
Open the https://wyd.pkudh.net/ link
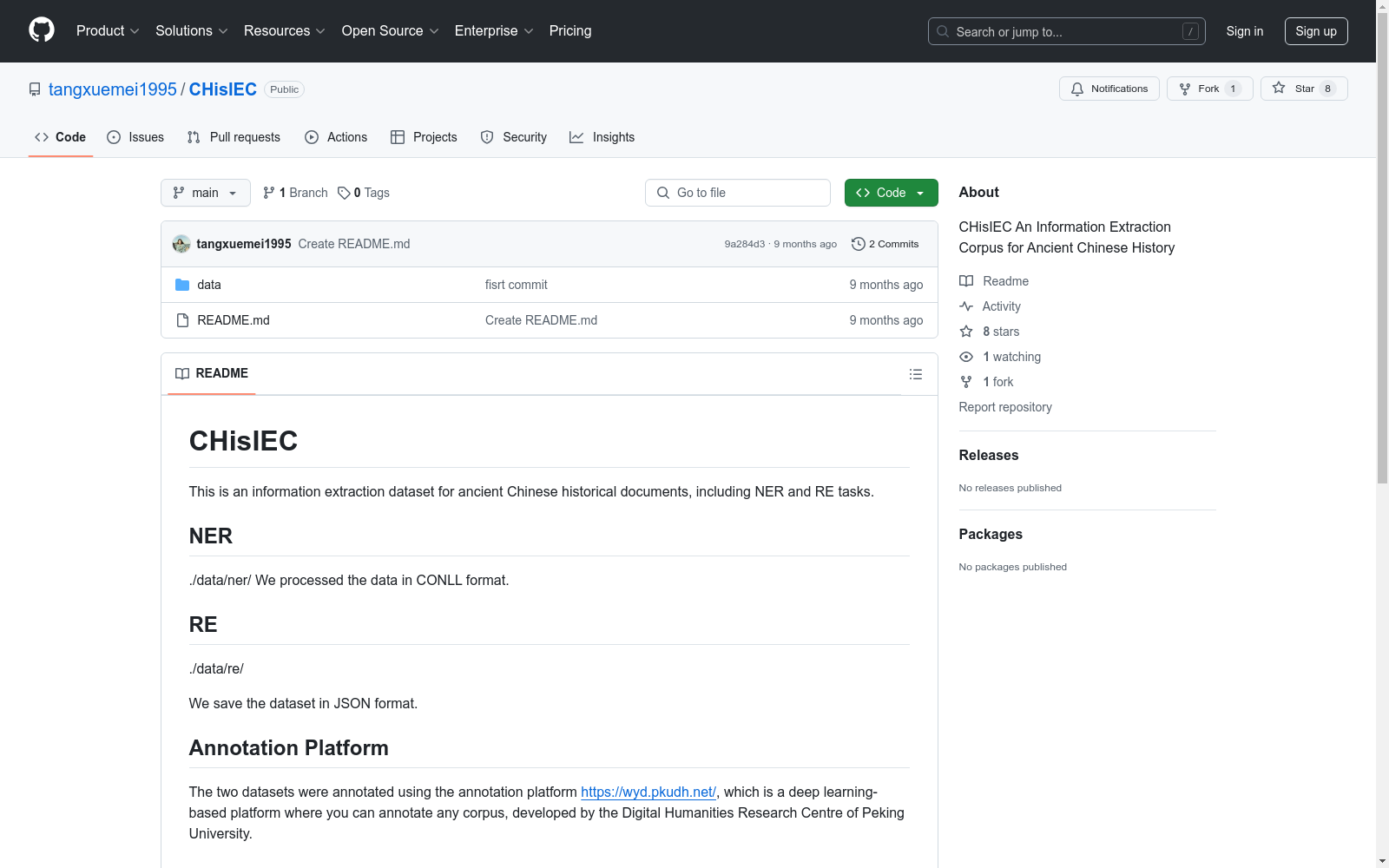coord(648,792)
